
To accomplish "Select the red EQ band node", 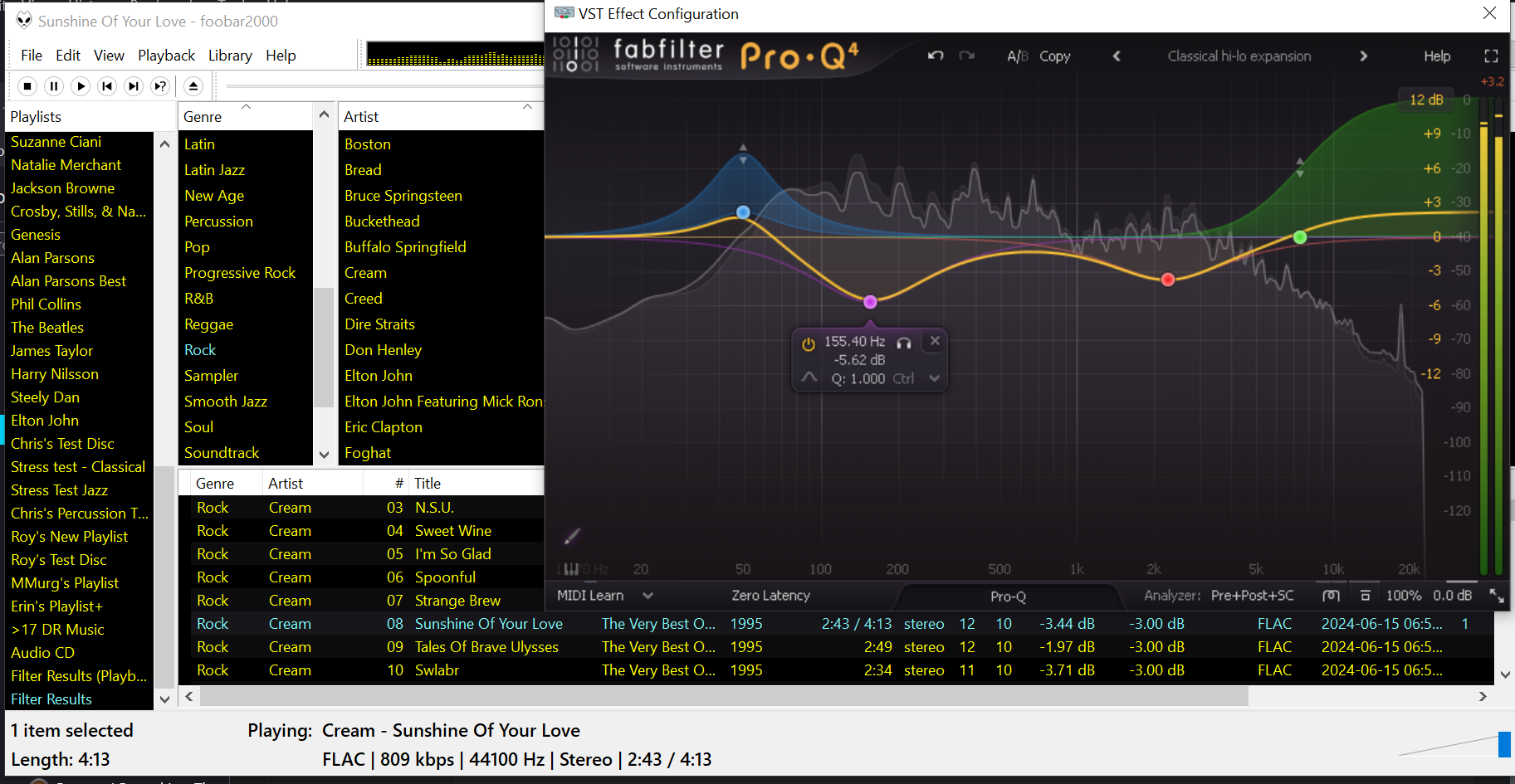I will pyautogui.click(x=1168, y=279).
